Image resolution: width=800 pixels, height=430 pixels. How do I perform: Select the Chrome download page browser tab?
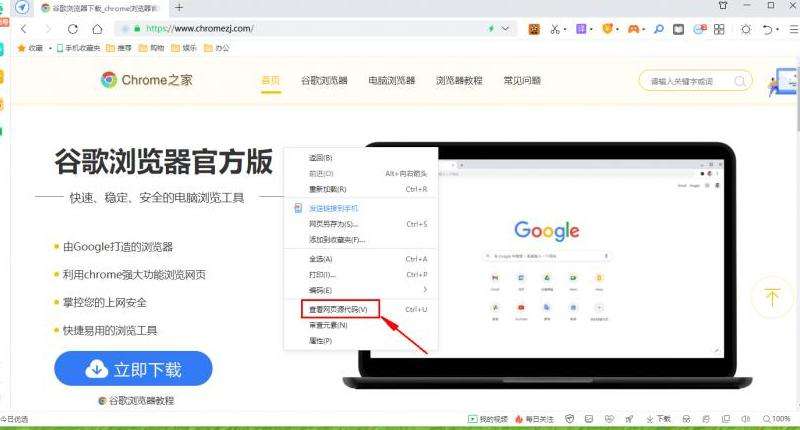click(x=101, y=8)
